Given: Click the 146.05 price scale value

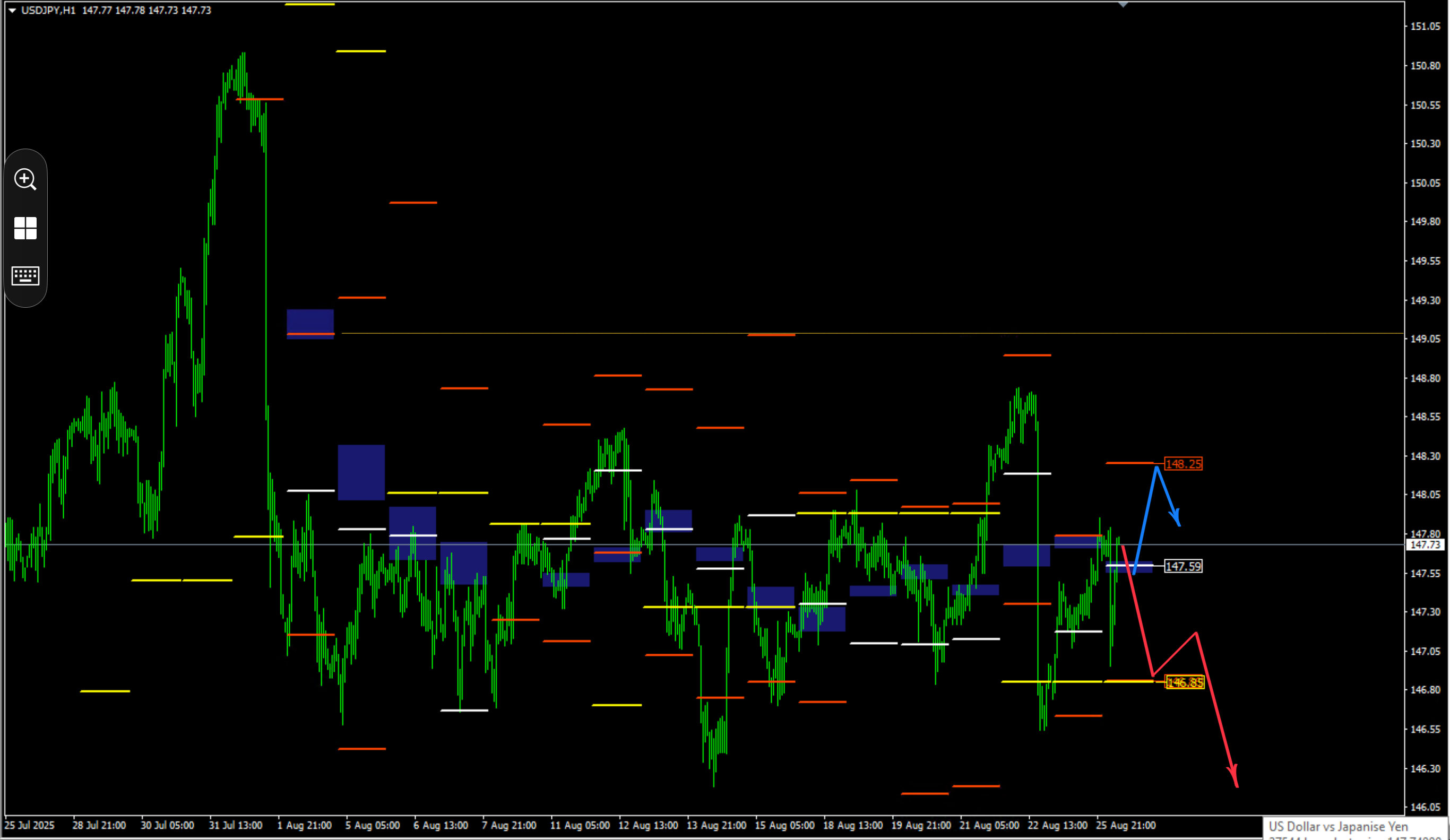Looking at the screenshot, I should coord(1425,807).
